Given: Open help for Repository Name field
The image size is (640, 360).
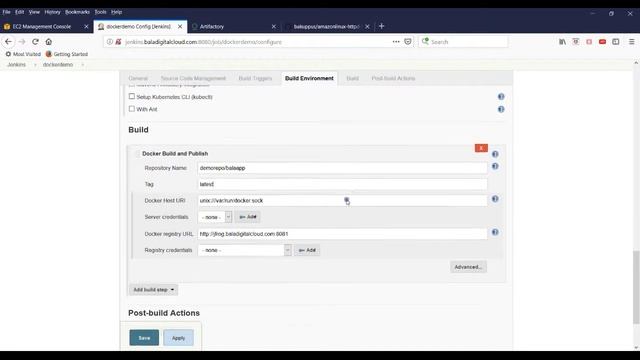Looking at the screenshot, I should point(495,166).
